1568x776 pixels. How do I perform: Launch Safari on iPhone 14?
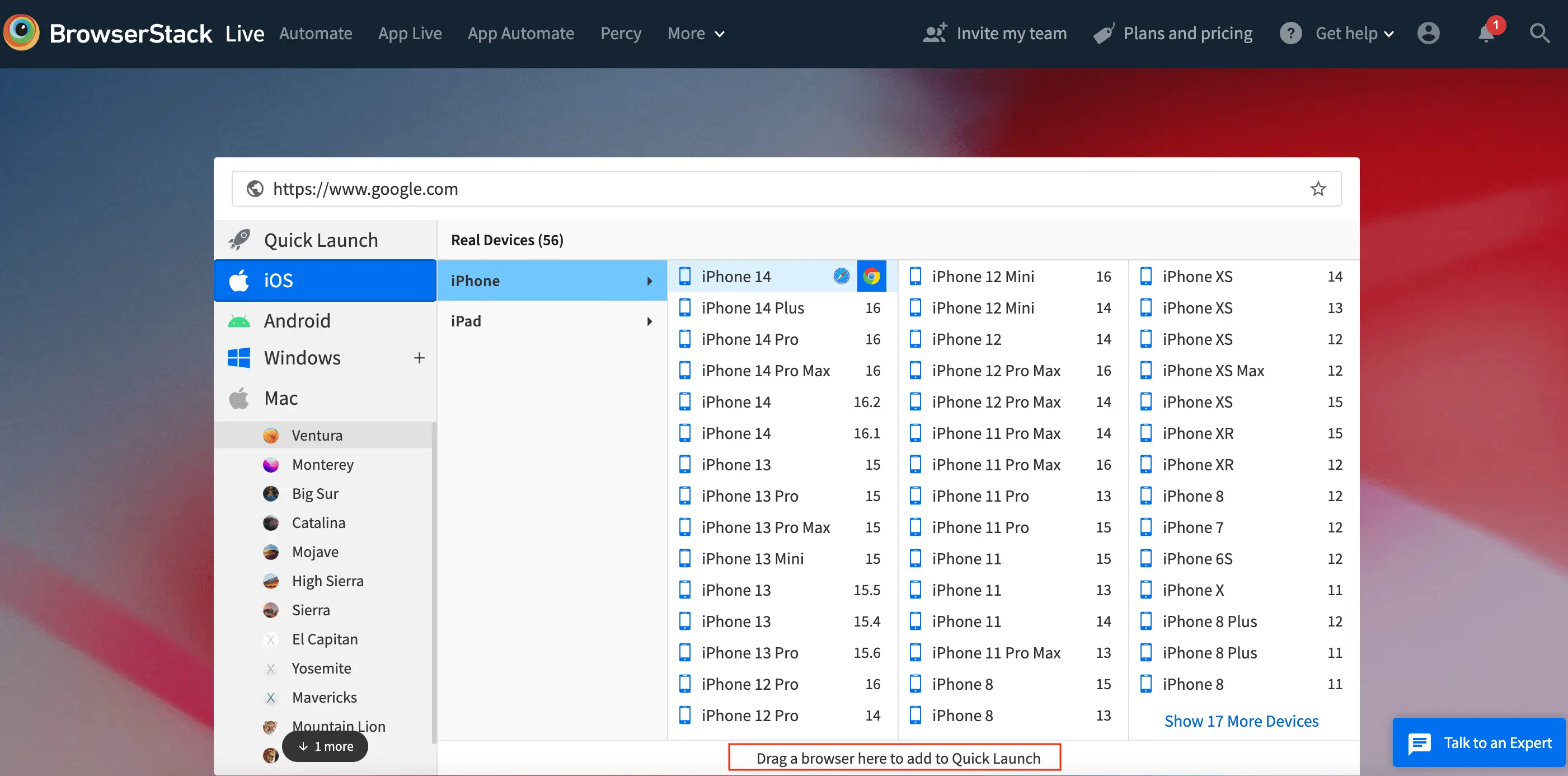click(841, 277)
